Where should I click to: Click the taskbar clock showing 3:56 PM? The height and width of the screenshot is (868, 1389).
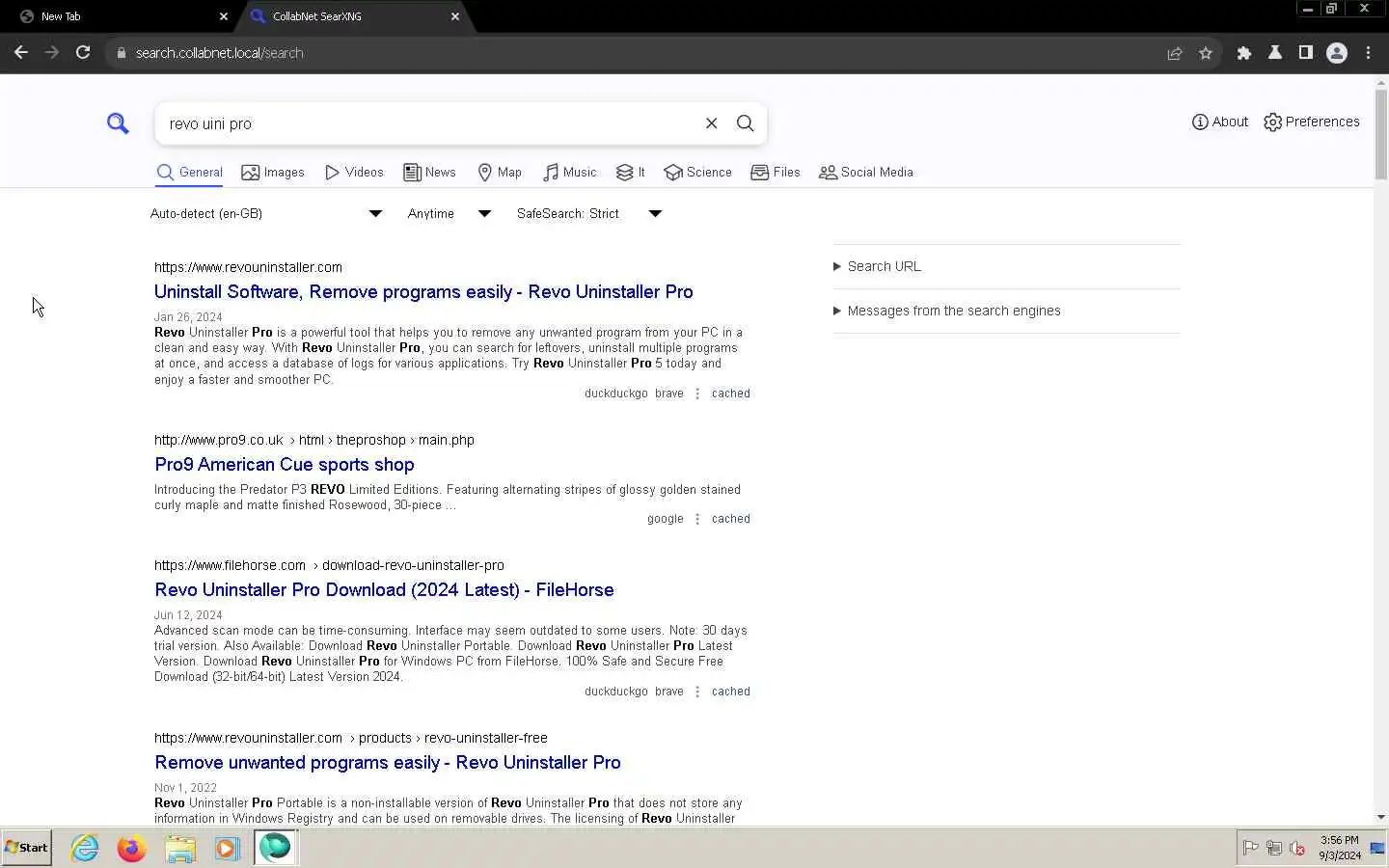pyautogui.click(x=1340, y=848)
